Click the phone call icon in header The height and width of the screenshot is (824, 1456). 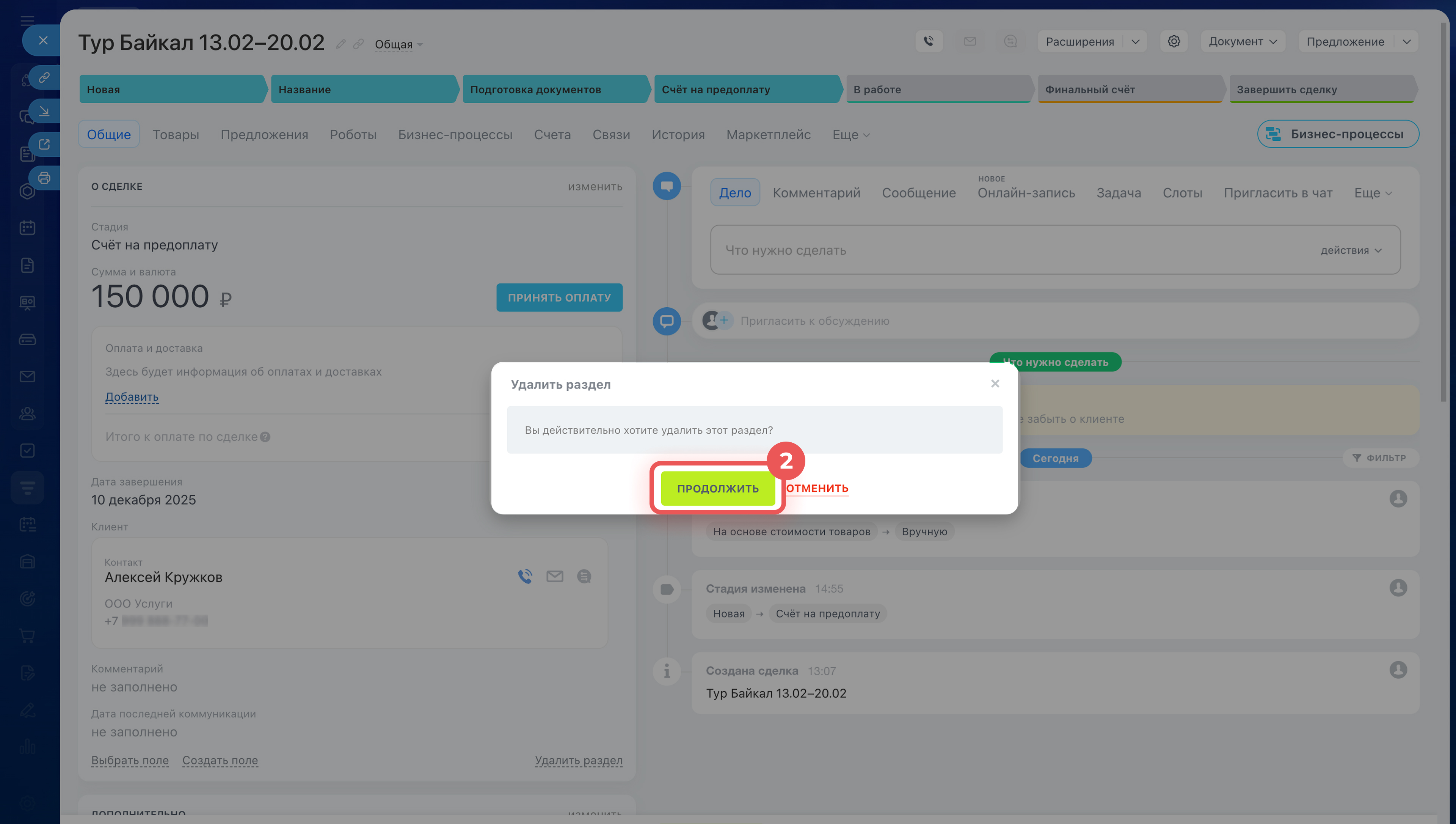(x=929, y=41)
